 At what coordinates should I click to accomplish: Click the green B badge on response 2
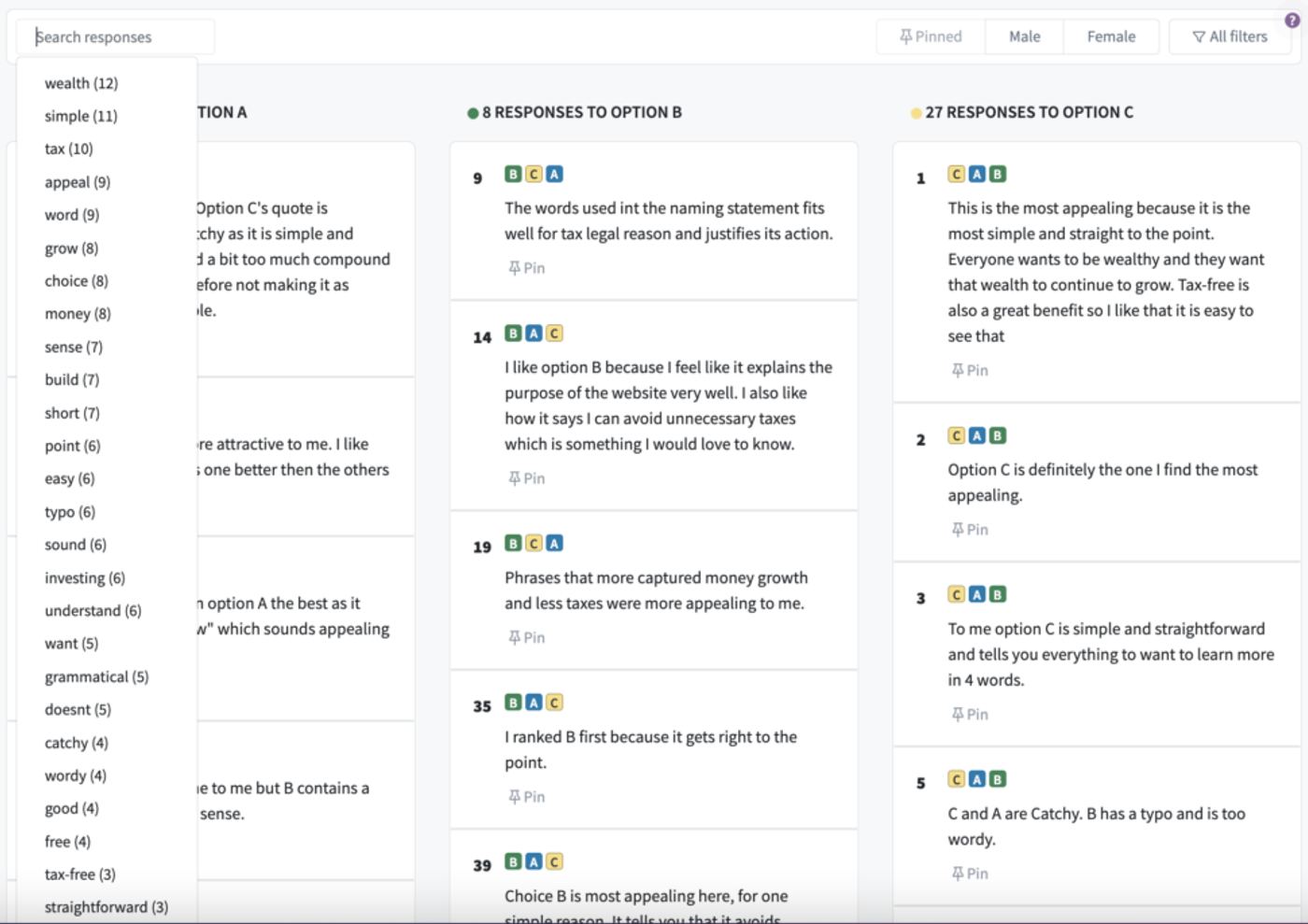click(x=998, y=435)
